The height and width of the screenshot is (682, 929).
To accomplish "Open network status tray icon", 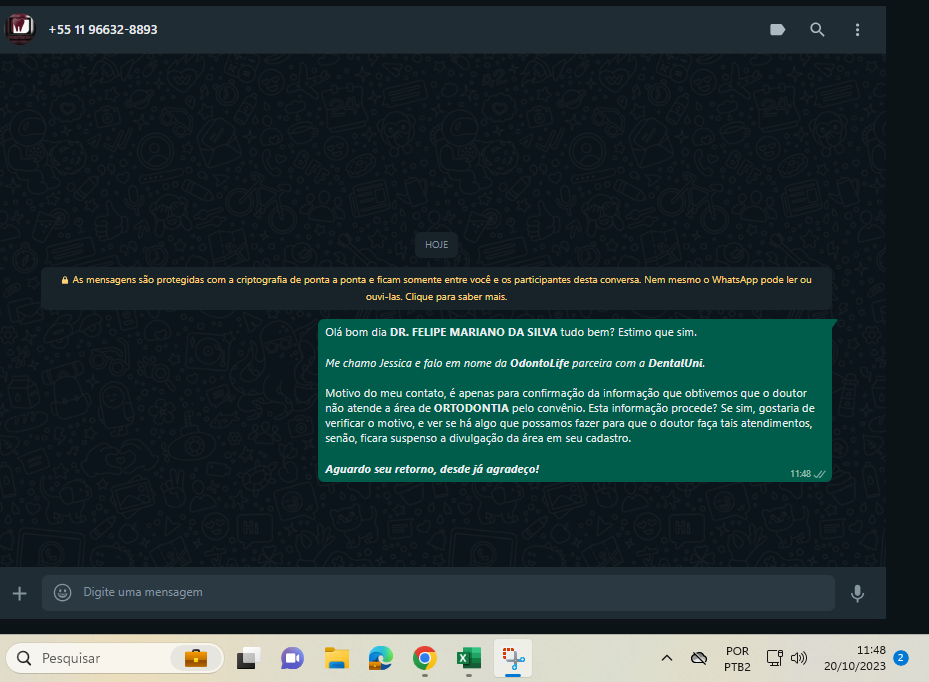I will tap(774, 658).
